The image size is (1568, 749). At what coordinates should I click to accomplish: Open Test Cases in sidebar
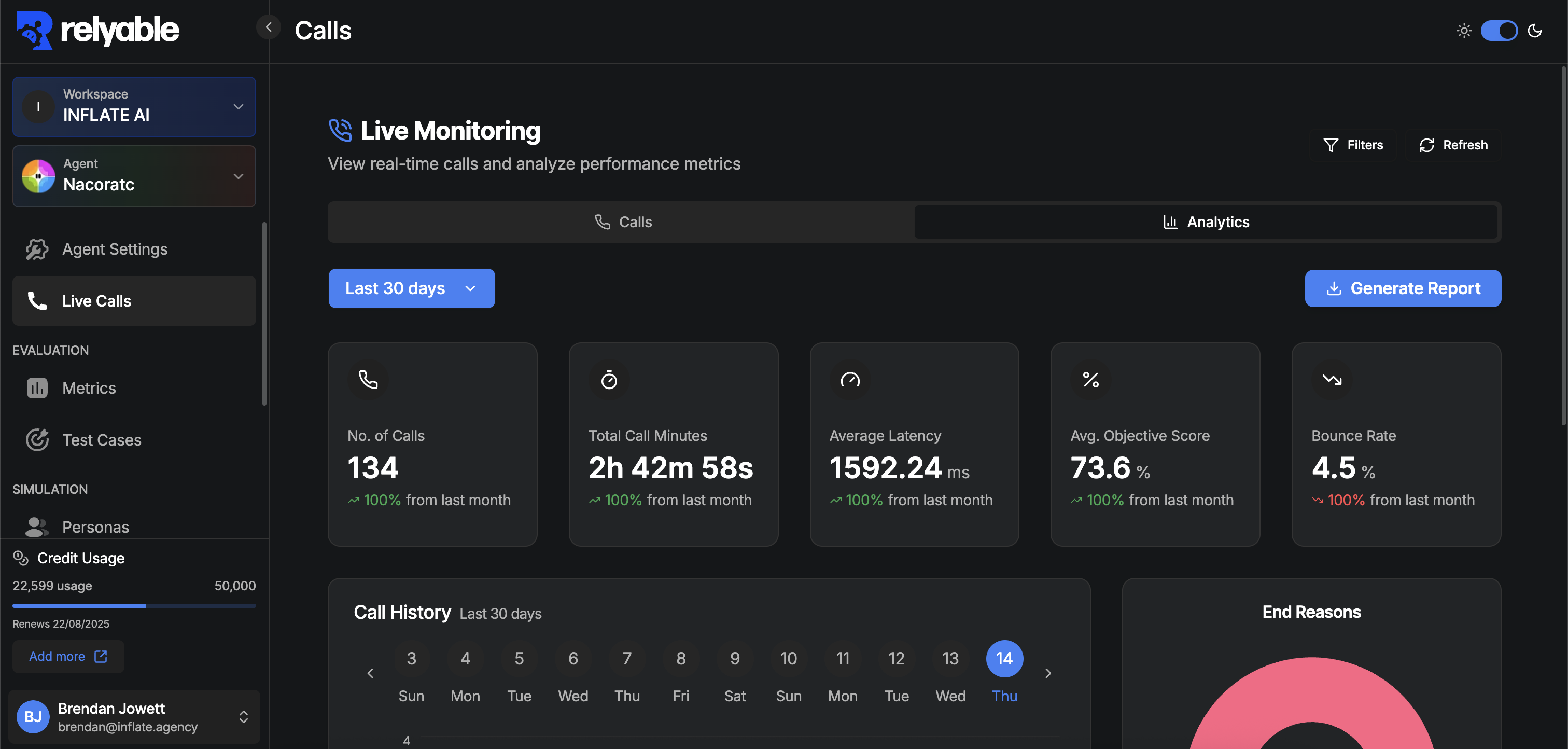coord(134,440)
